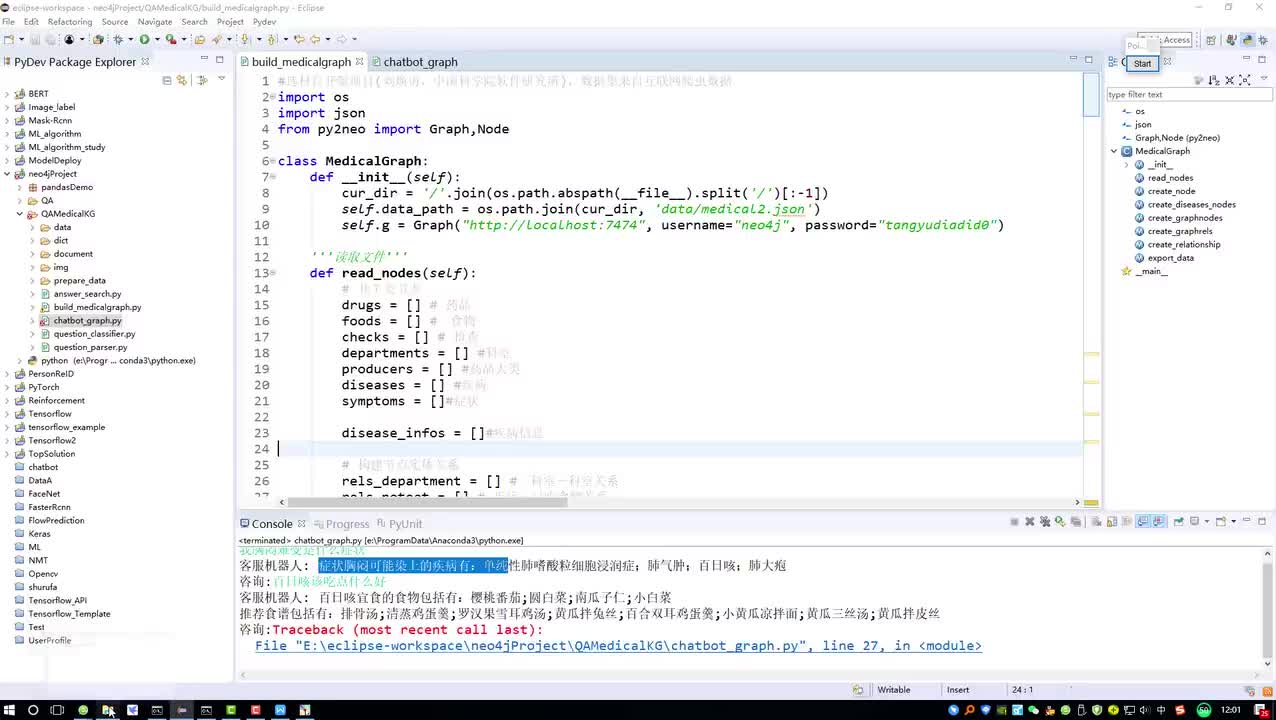Click Remove Launch icon in Console toolbar
The width and height of the screenshot is (1276, 720).
(x=1030, y=521)
